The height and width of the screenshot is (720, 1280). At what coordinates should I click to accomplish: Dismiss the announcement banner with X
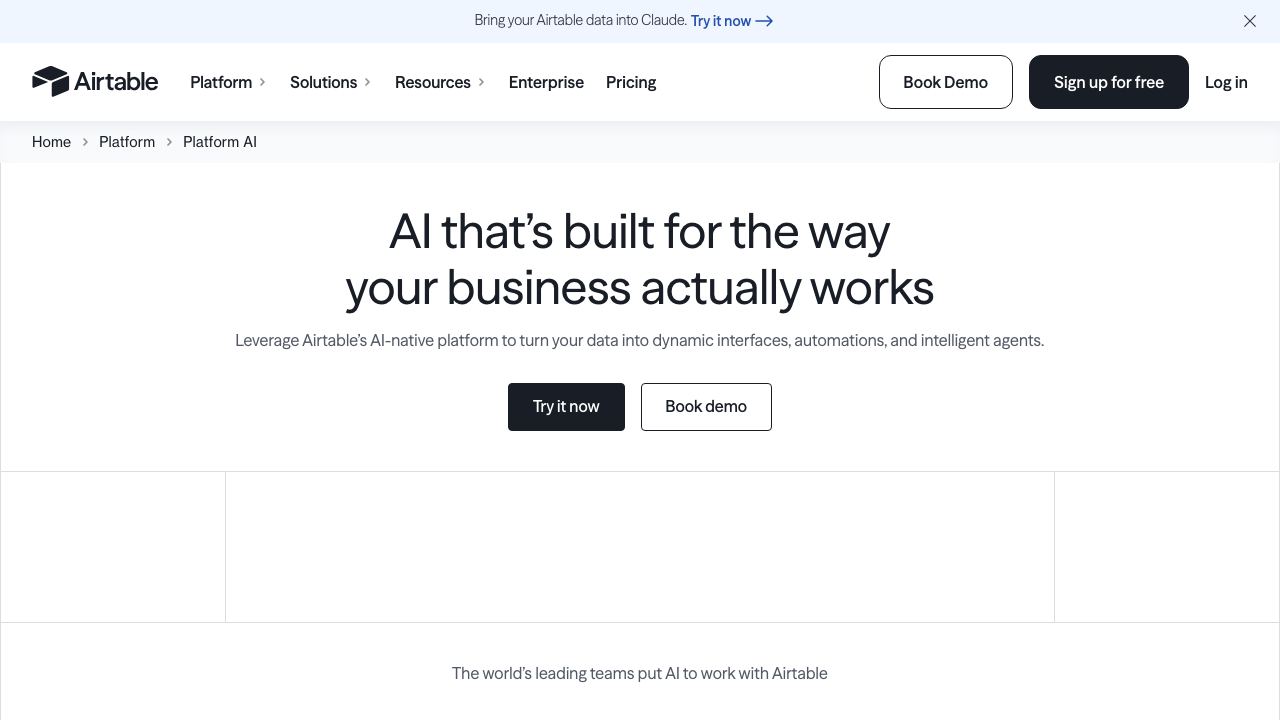coord(1250,21)
